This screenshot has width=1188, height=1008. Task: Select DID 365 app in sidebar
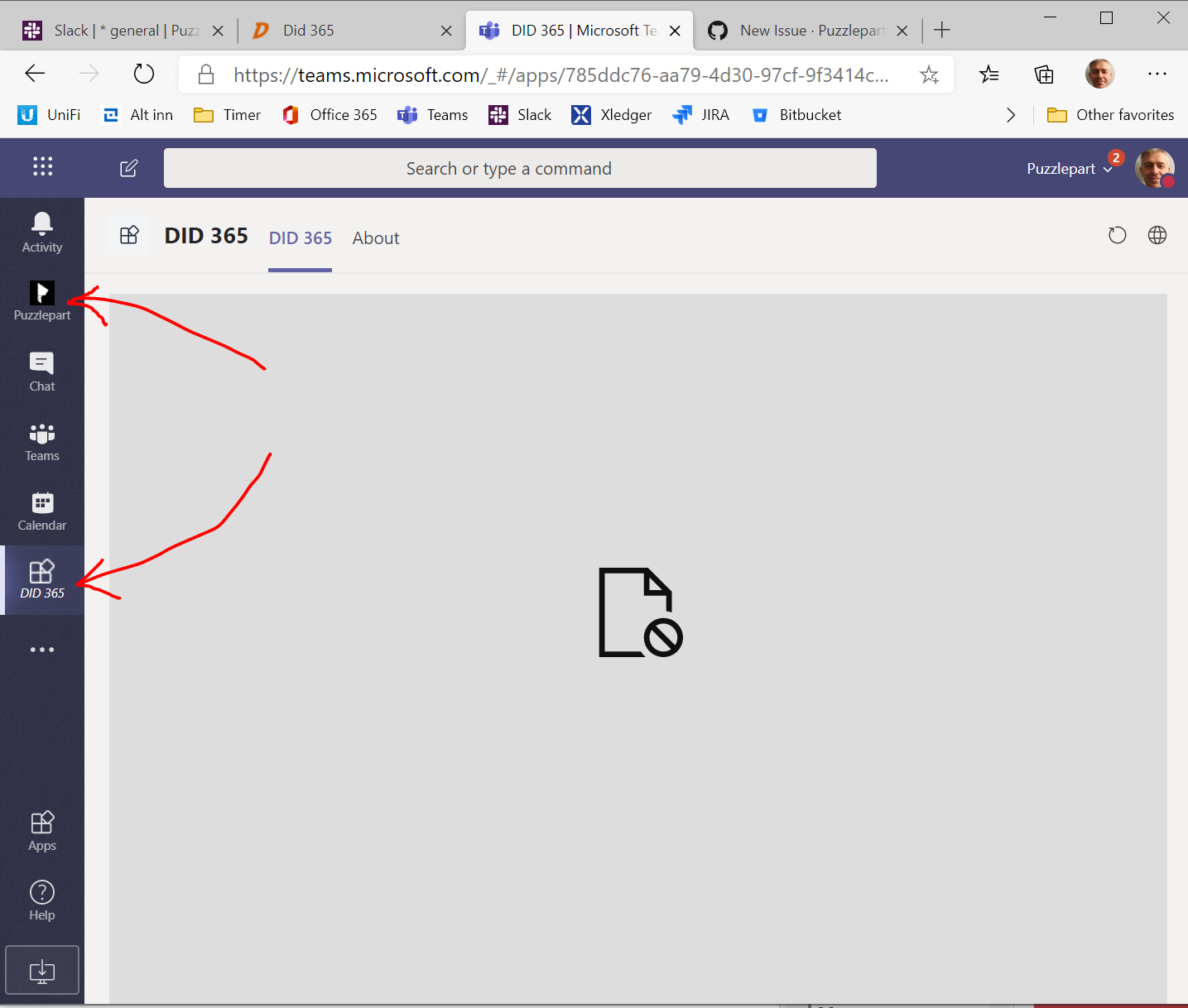pos(42,580)
